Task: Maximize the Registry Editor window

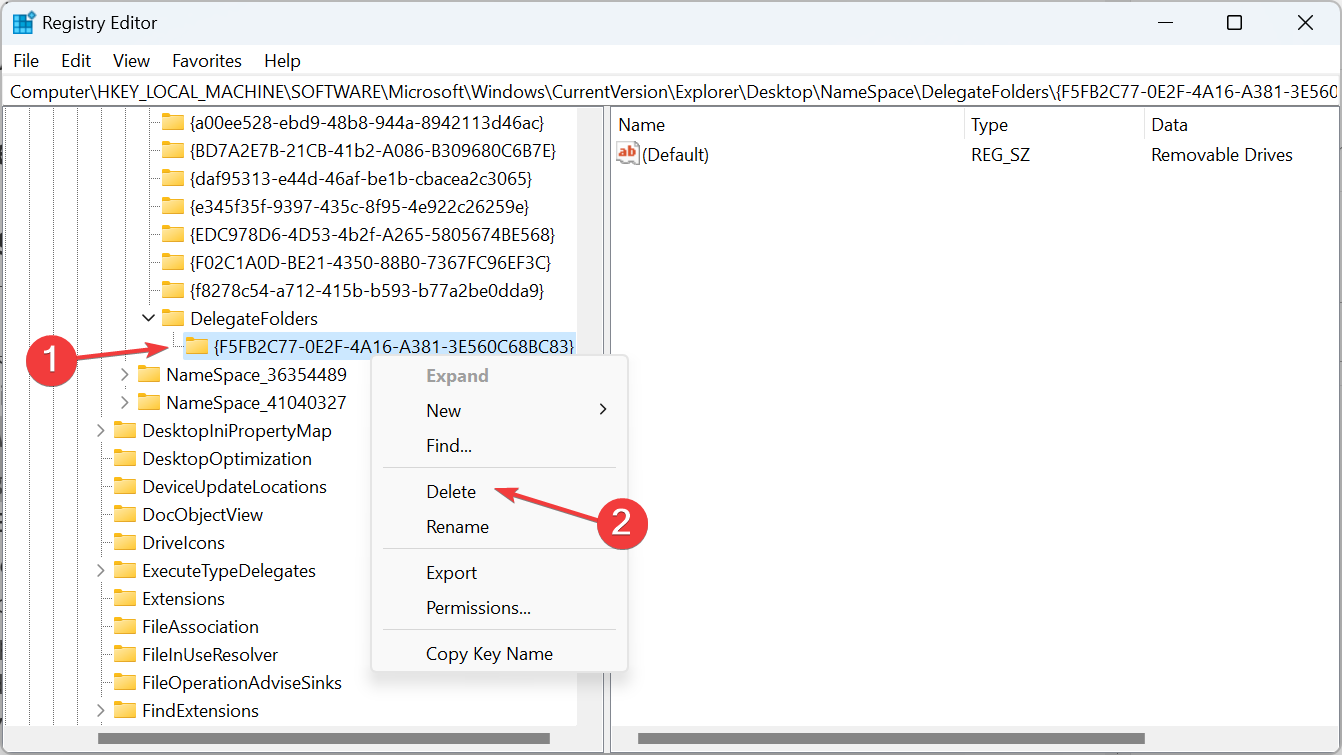Action: [1235, 23]
